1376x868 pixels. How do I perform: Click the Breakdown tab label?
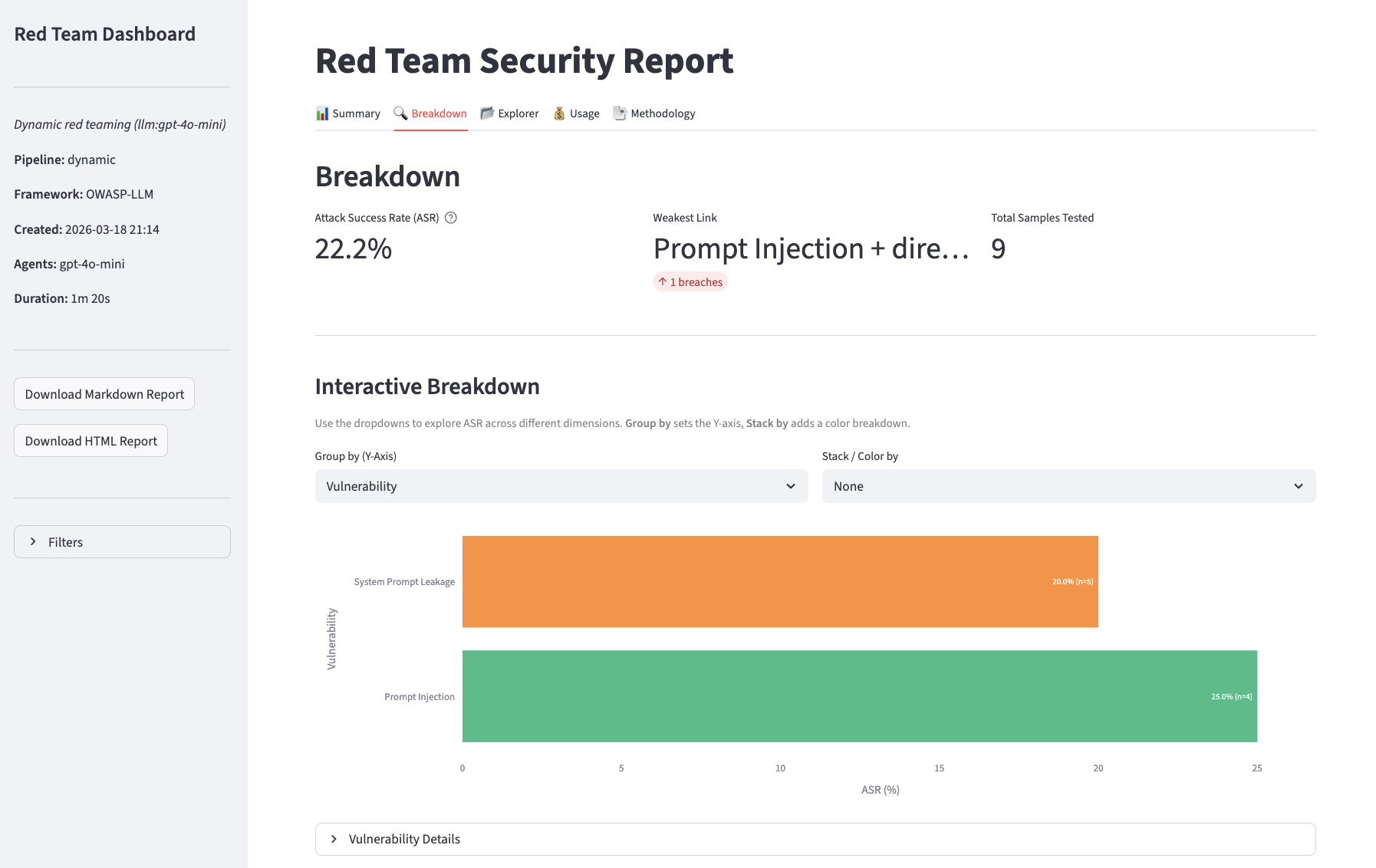tap(438, 113)
